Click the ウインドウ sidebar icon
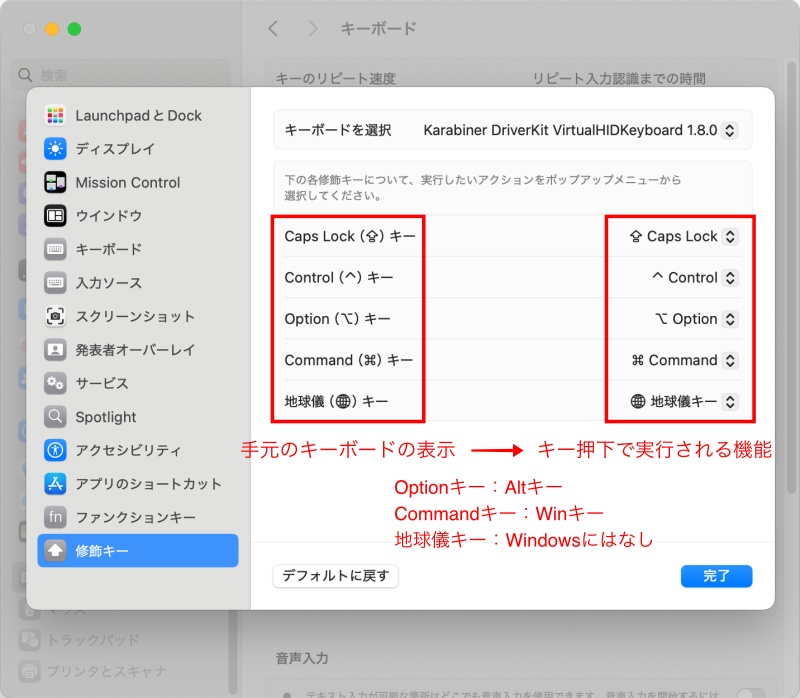 [x=56, y=216]
